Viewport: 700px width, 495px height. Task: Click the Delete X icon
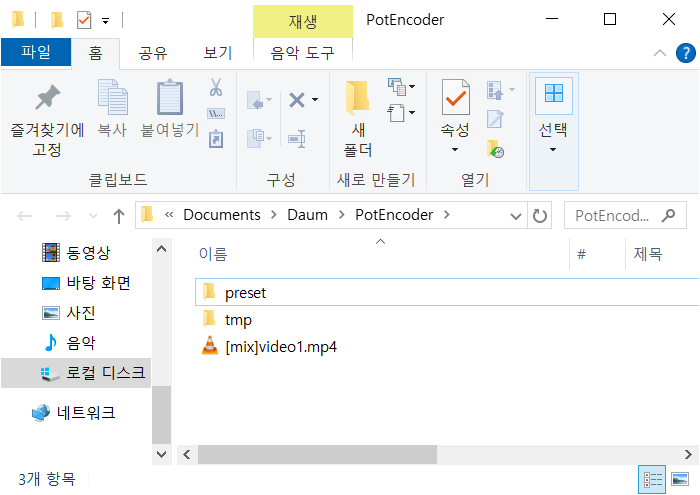297,100
